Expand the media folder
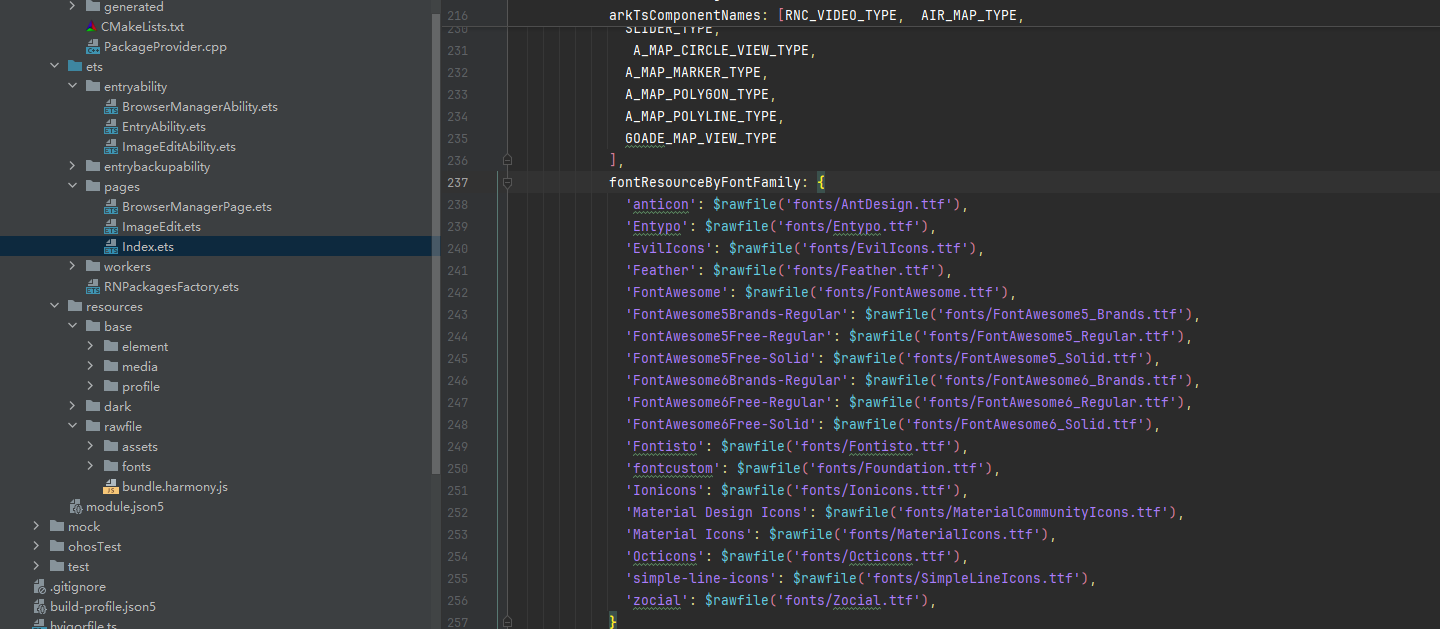The image size is (1440, 629). pos(90,367)
